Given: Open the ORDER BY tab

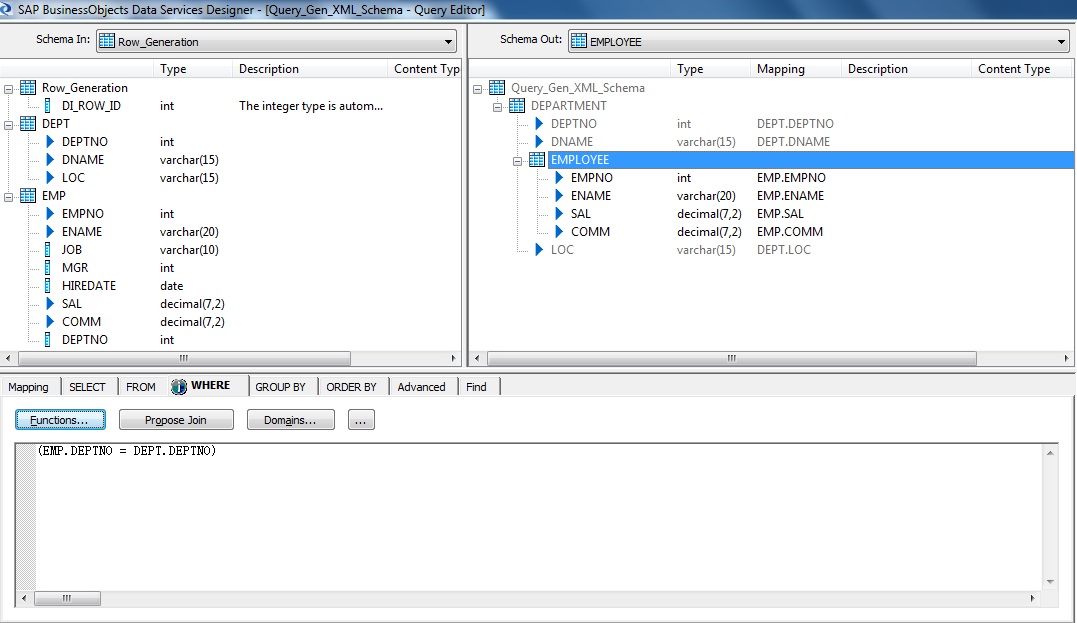Looking at the screenshot, I should coord(352,387).
